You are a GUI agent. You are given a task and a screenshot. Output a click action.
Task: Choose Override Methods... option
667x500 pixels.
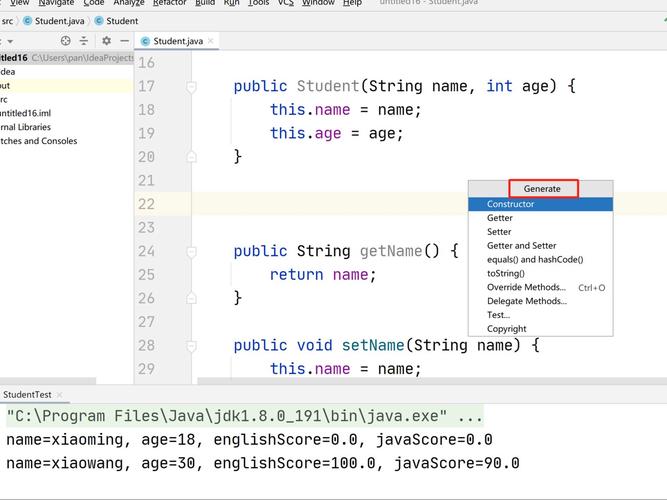(x=526, y=287)
